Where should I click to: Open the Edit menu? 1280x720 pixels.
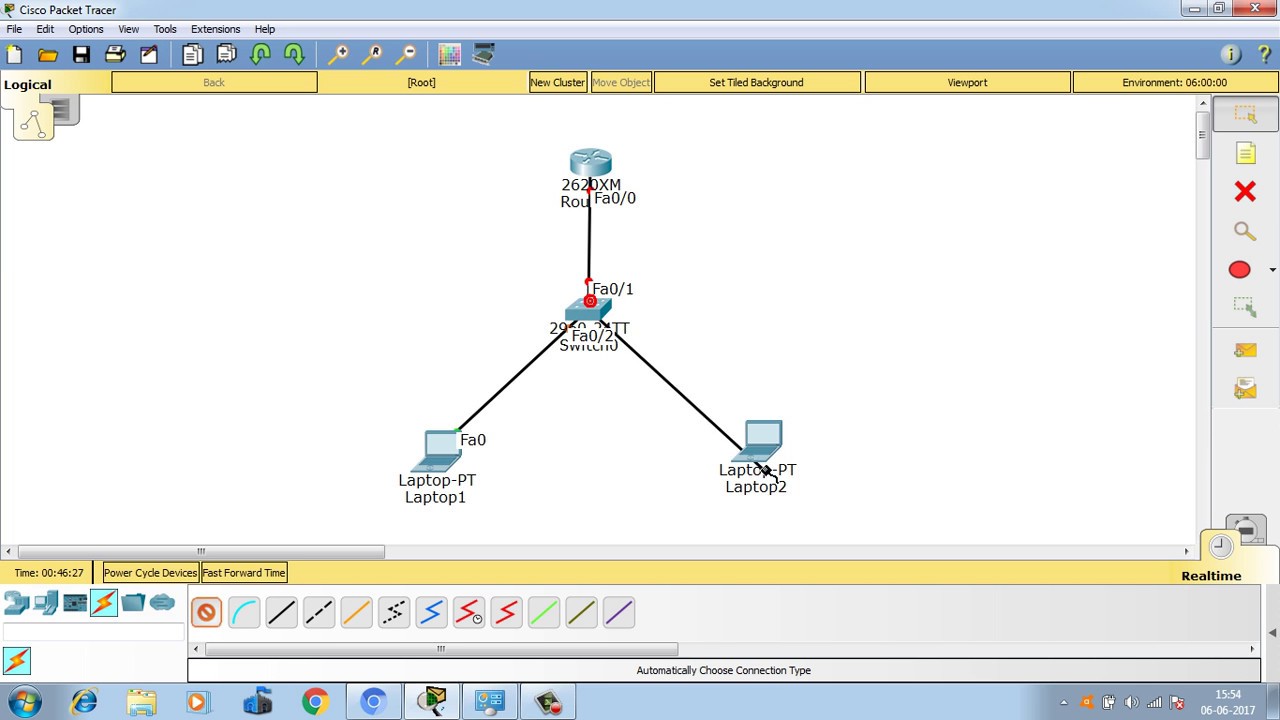coord(45,29)
